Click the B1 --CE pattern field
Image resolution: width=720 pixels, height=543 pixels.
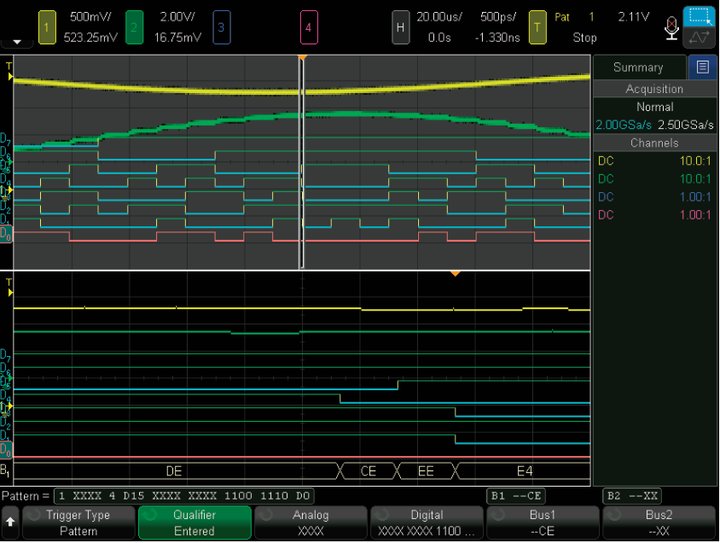tap(516, 496)
